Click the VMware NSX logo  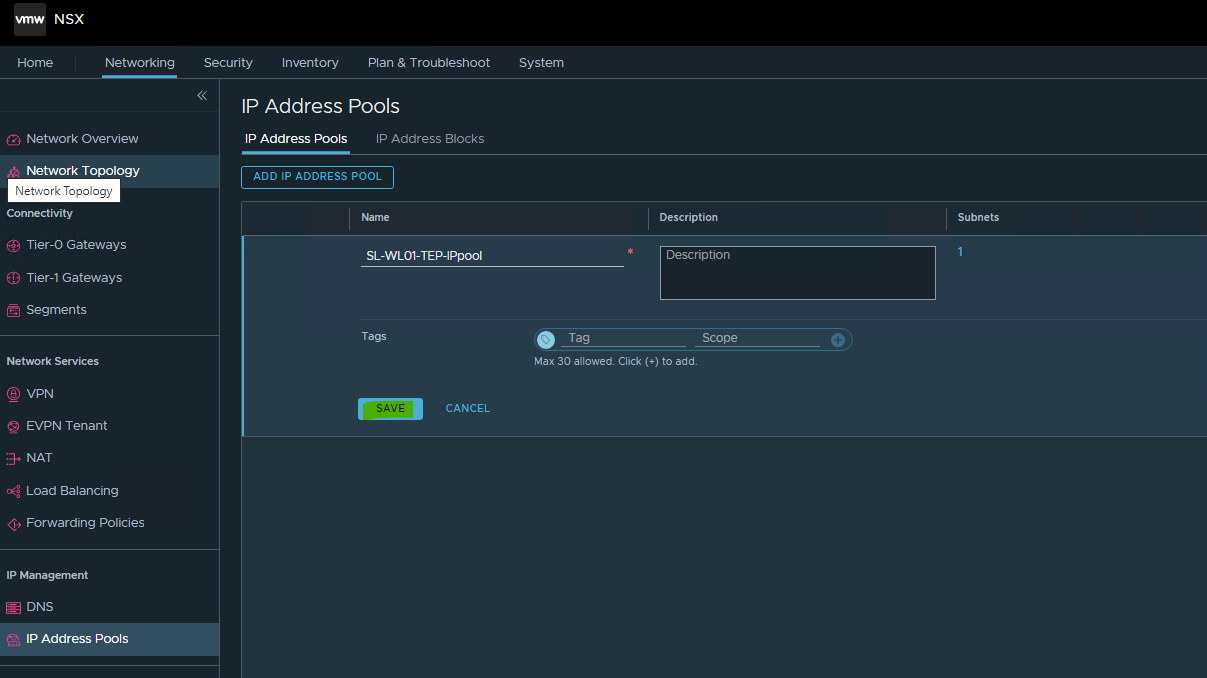[30, 19]
